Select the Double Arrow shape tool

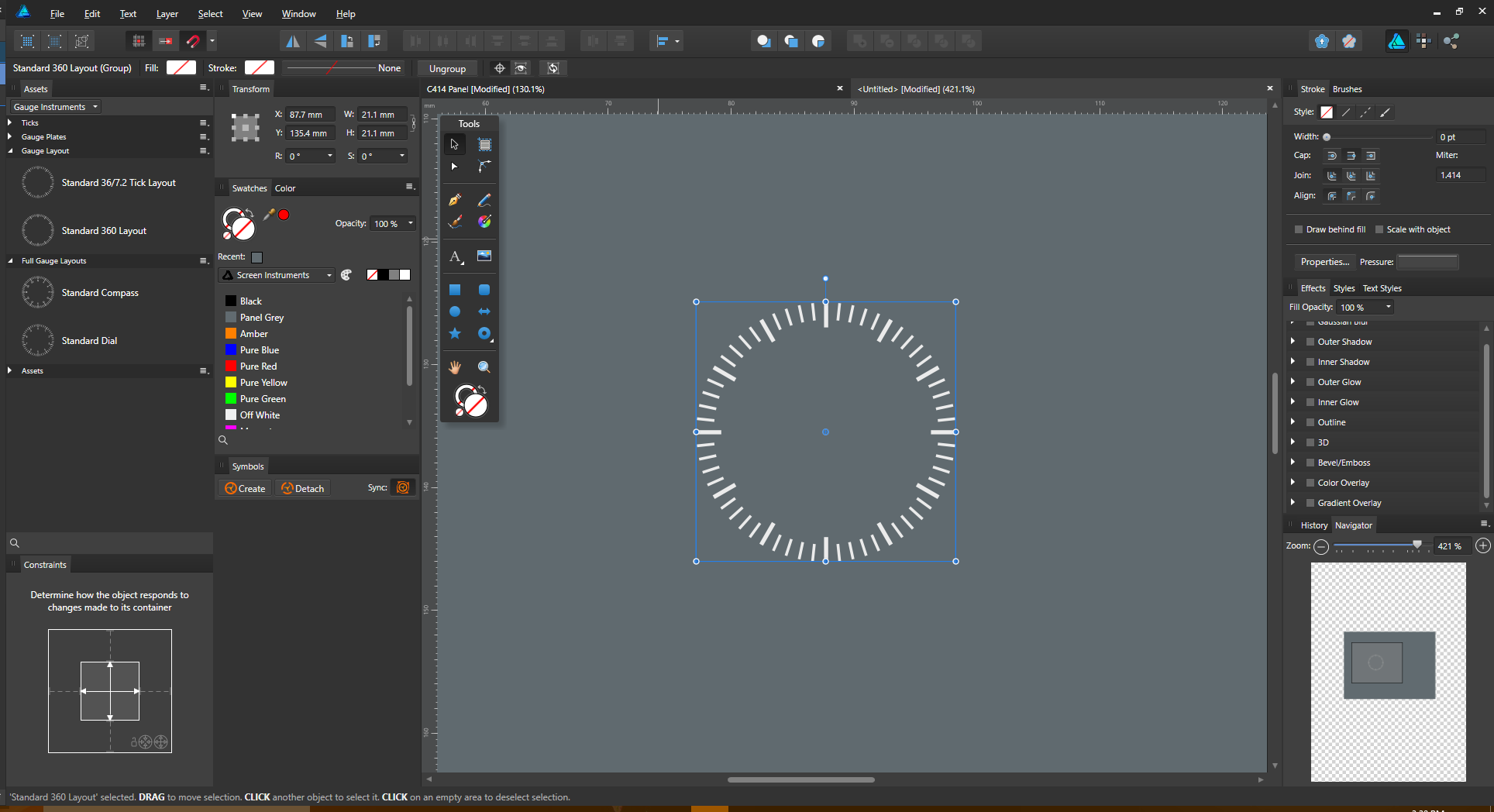tap(484, 311)
